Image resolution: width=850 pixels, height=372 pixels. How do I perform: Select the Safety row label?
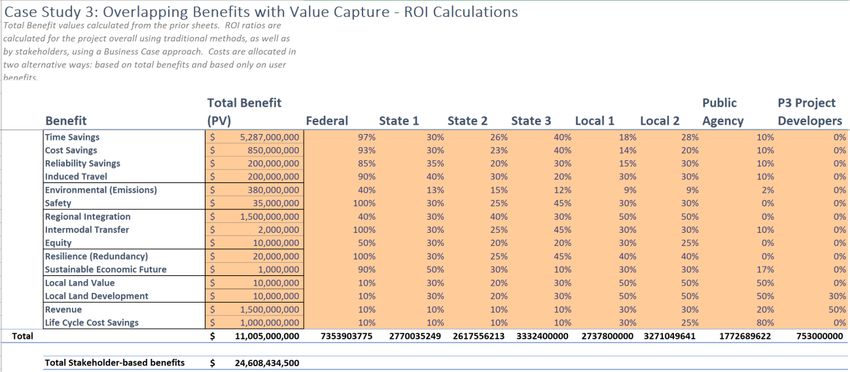pos(58,203)
